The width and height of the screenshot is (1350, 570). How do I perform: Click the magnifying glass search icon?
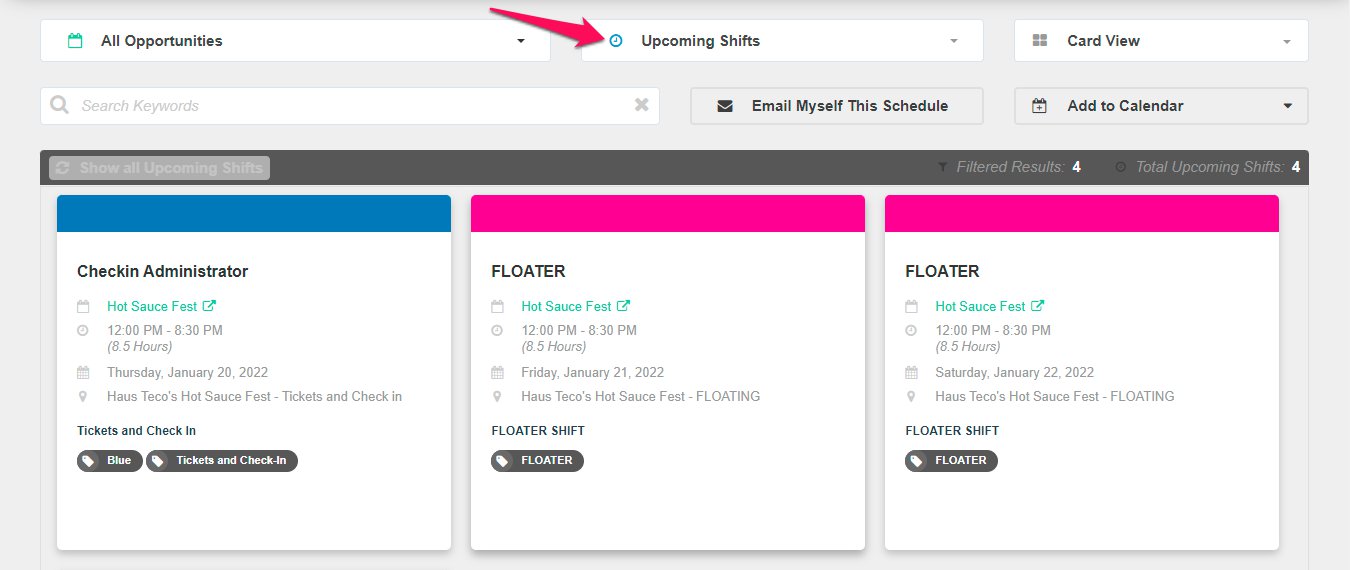click(60, 105)
